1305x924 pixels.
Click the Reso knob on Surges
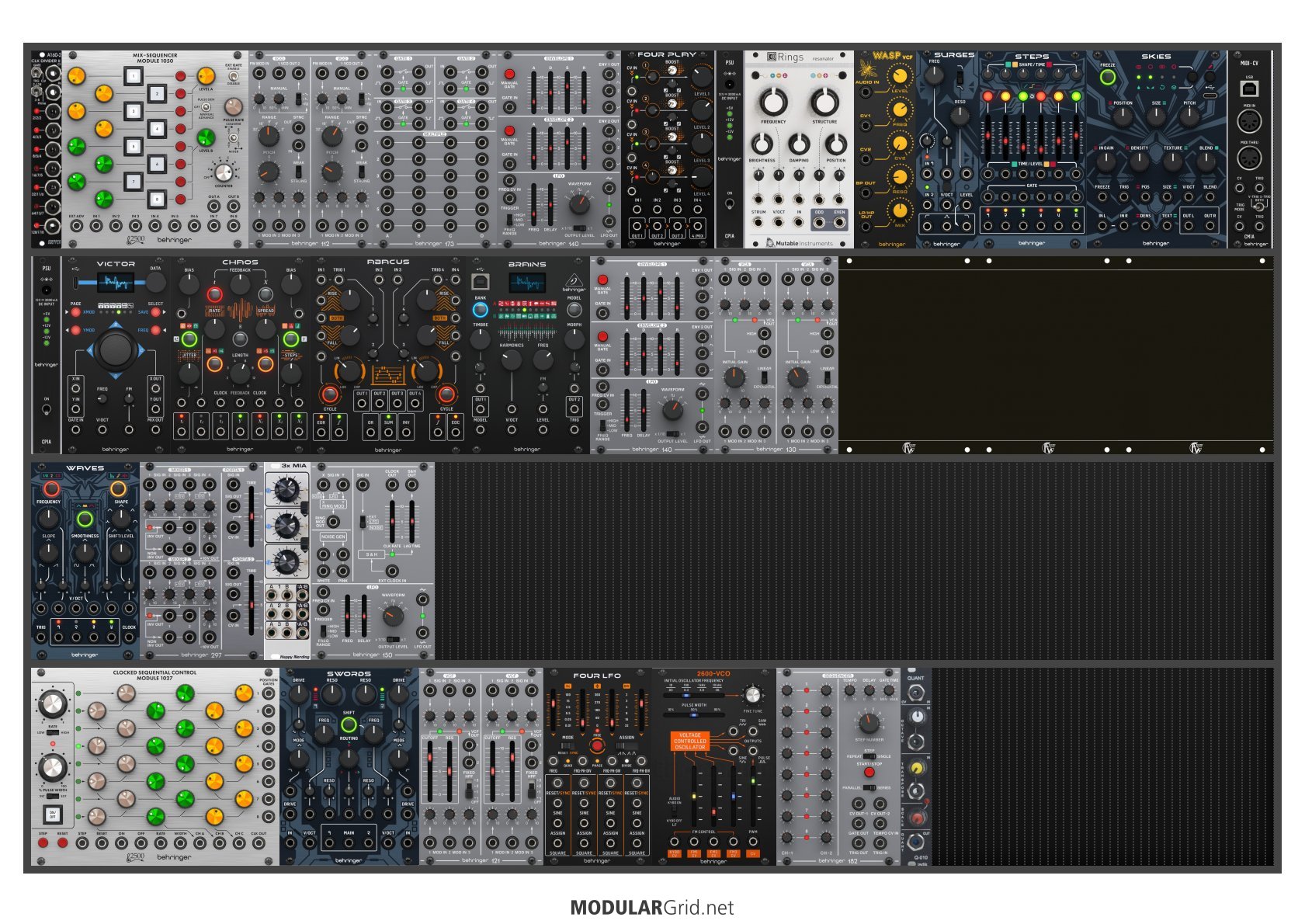click(960, 116)
